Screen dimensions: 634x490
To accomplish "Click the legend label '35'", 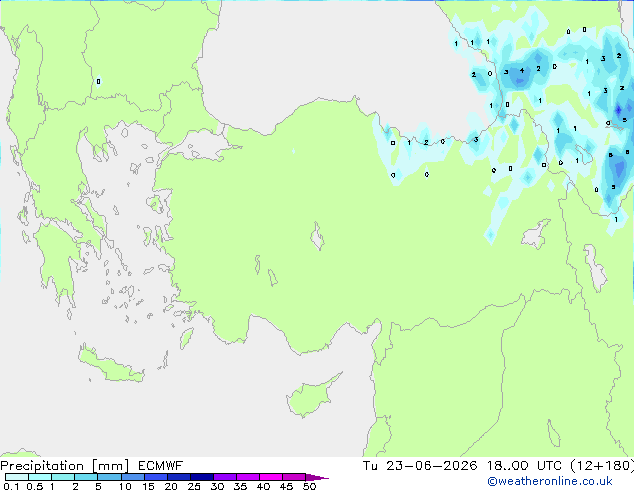I will 240,486.
